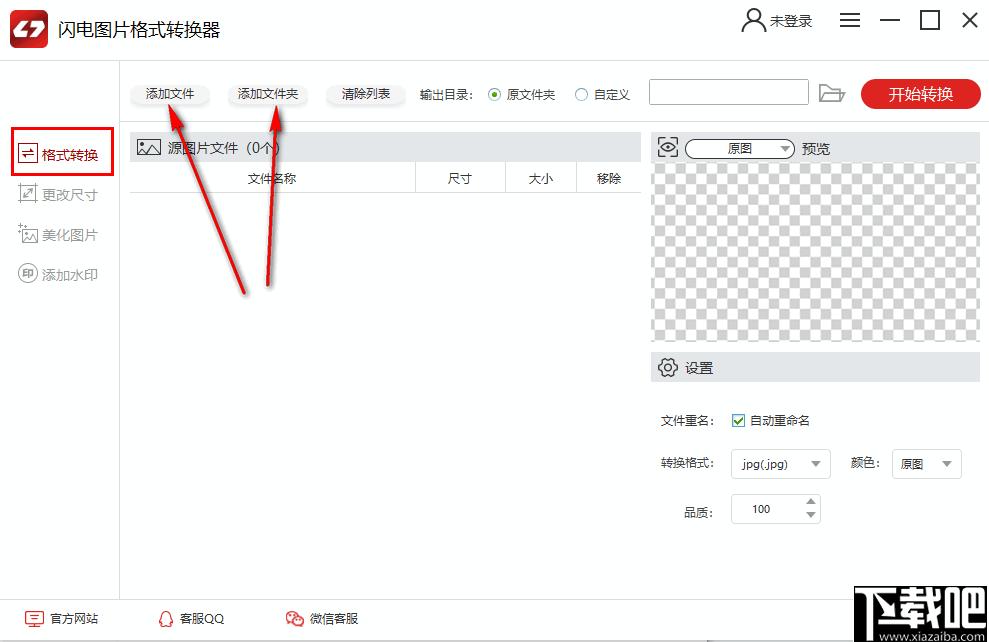989x642 pixels.
Task: Switch to 美化图片 tab
Action: [x=58, y=234]
